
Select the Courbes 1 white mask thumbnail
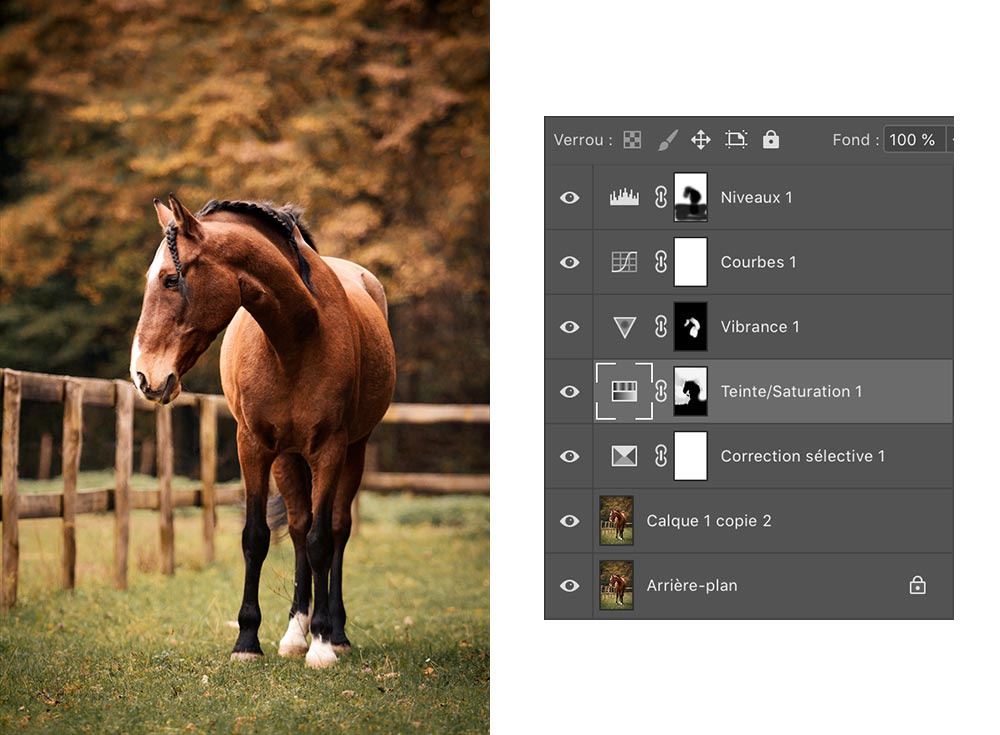coord(691,262)
